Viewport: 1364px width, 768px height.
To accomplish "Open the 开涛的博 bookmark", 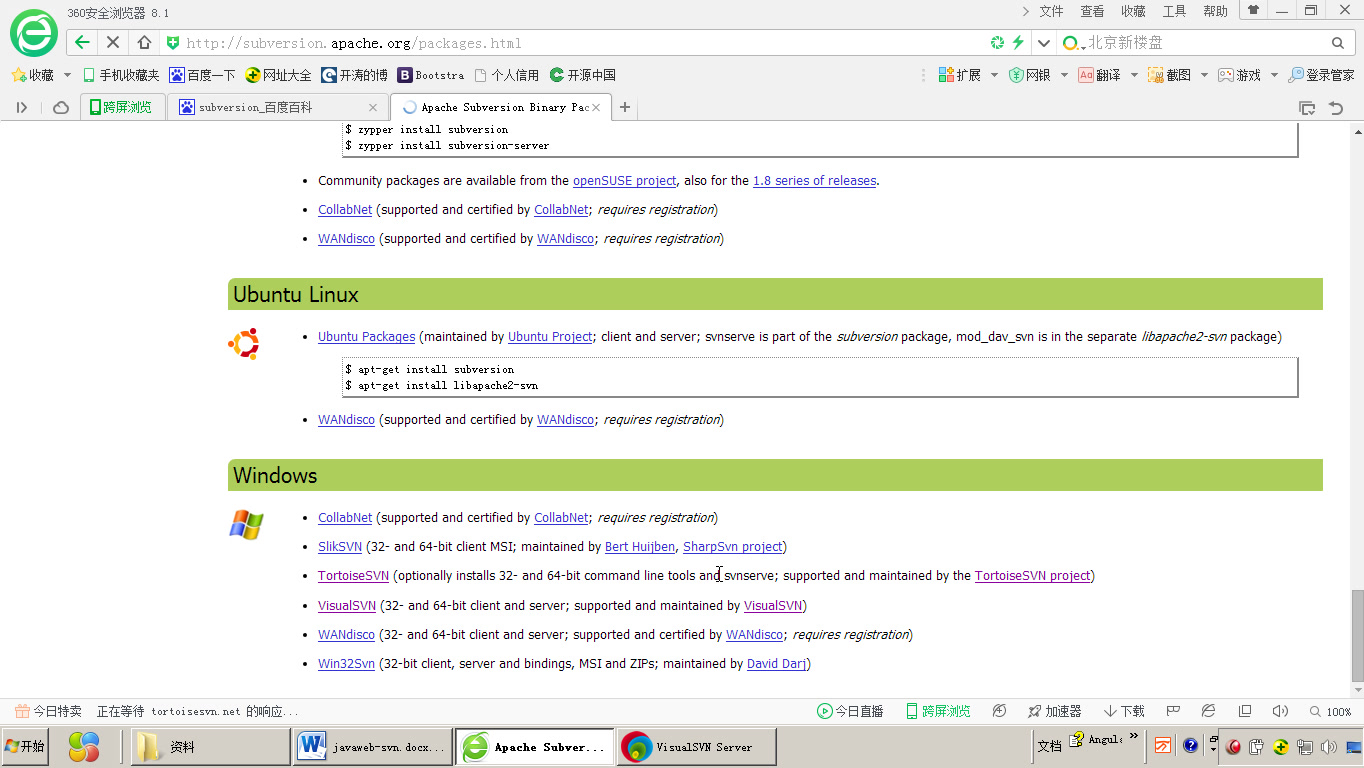I will (355, 75).
